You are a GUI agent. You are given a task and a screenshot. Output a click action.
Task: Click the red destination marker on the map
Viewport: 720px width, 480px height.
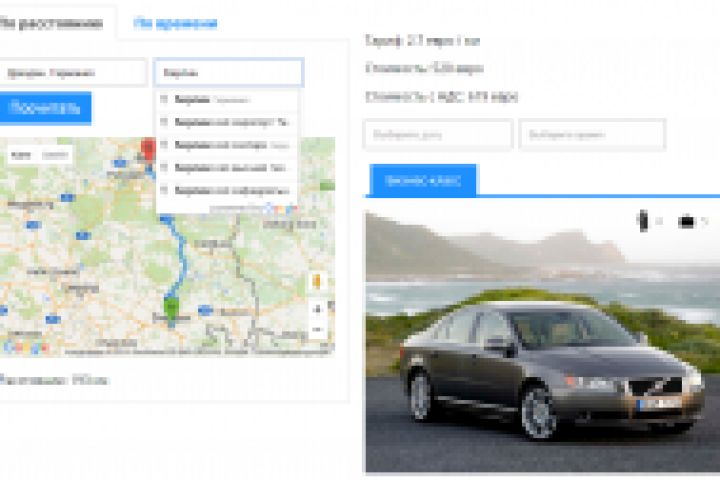point(148,149)
